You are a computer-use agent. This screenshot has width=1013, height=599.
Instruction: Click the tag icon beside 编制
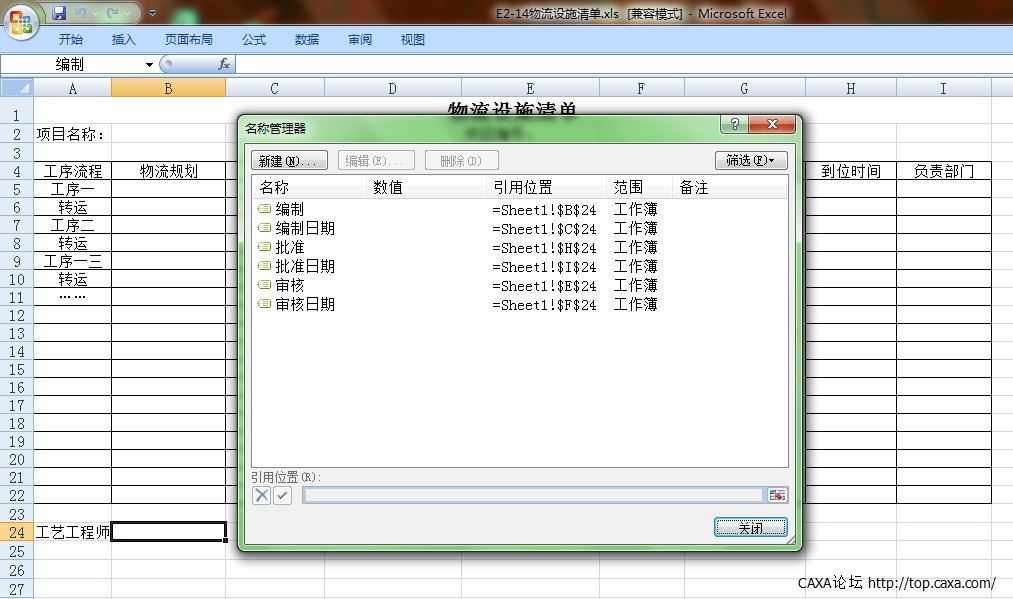264,209
